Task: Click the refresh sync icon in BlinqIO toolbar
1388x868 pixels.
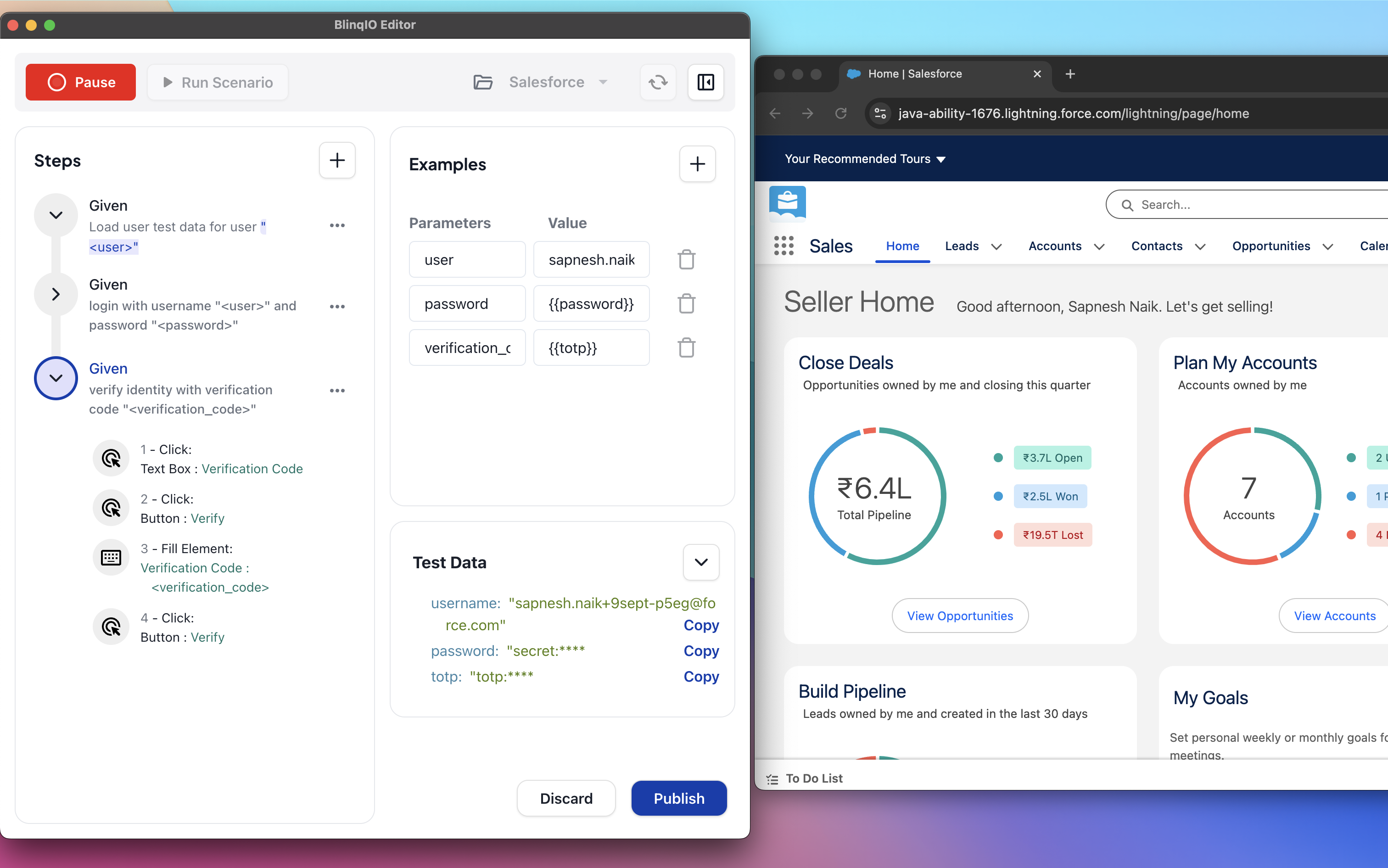Action: 658,82
